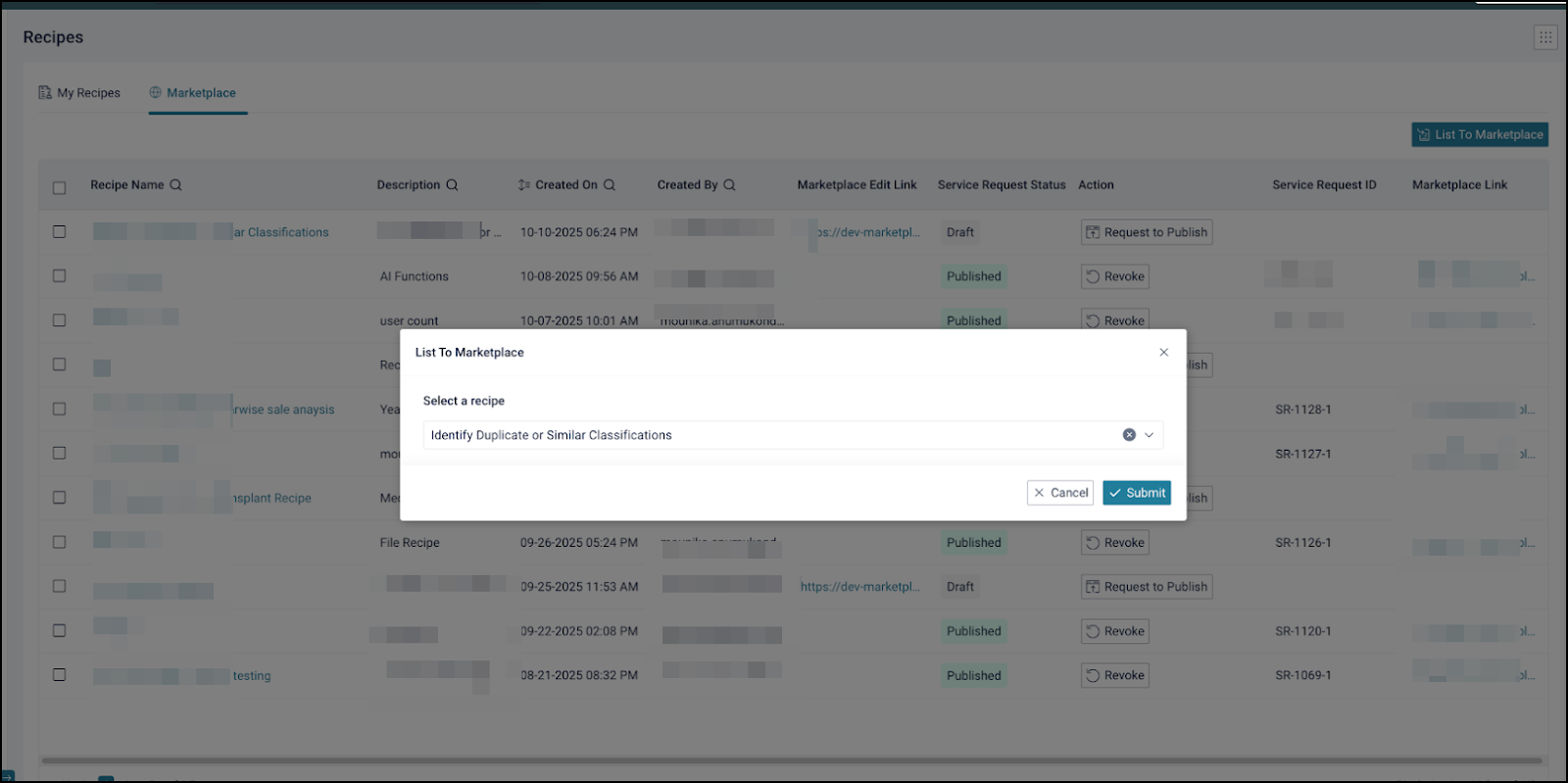Click the search icon beside Description
This screenshot has width=1568, height=783.
(453, 185)
